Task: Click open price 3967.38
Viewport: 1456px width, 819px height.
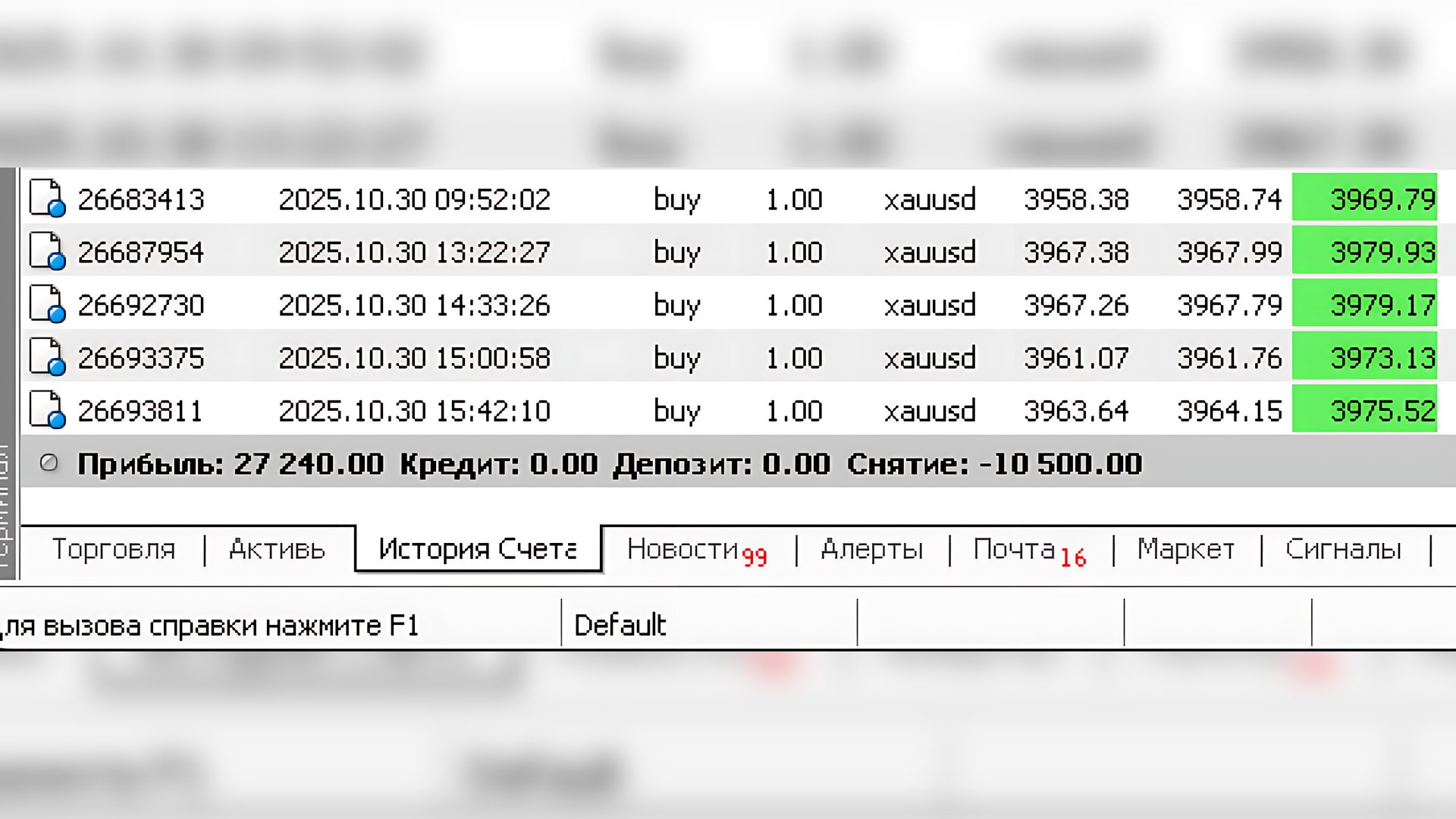Action: click(1077, 253)
